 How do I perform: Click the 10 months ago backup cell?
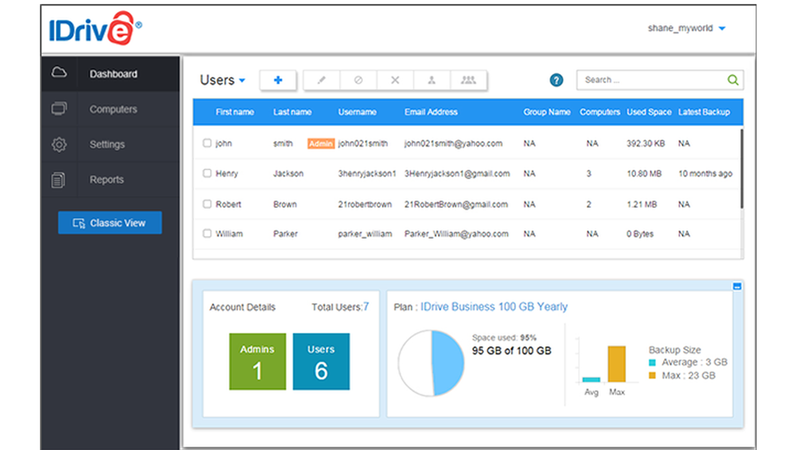click(705, 173)
